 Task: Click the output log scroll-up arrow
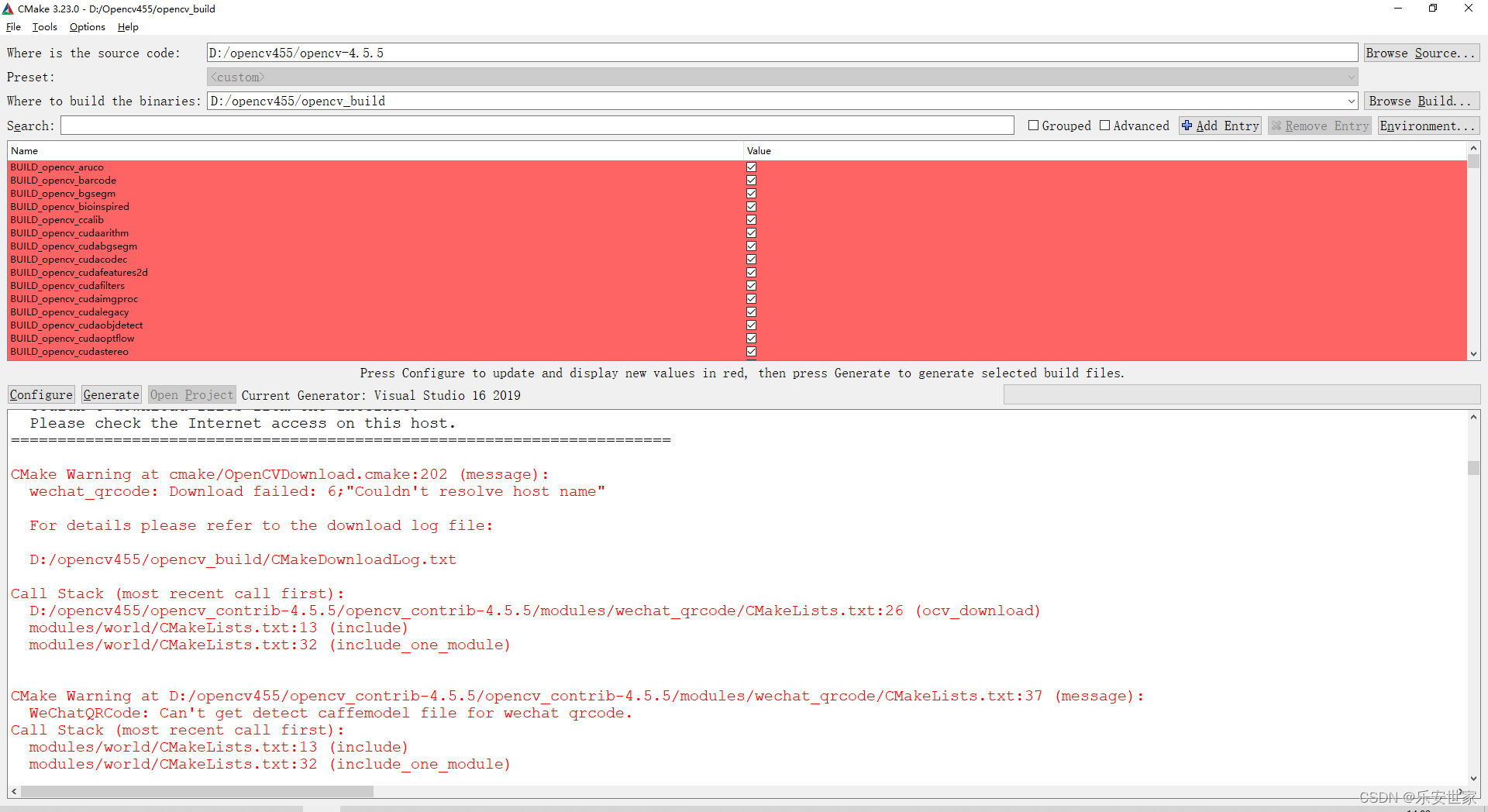point(1473,417)
